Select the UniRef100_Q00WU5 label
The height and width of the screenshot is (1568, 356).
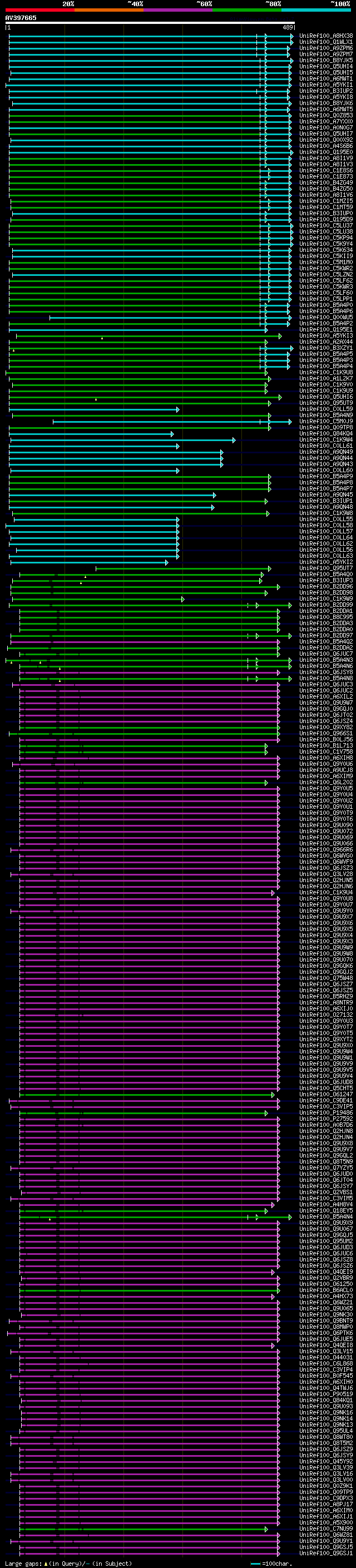point(326,317)
